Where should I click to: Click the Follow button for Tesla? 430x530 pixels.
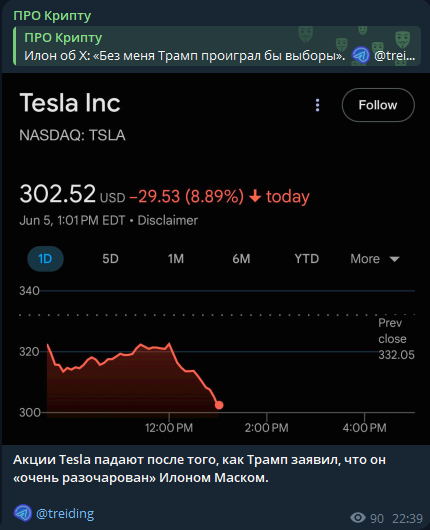click(x=378, y=105)
